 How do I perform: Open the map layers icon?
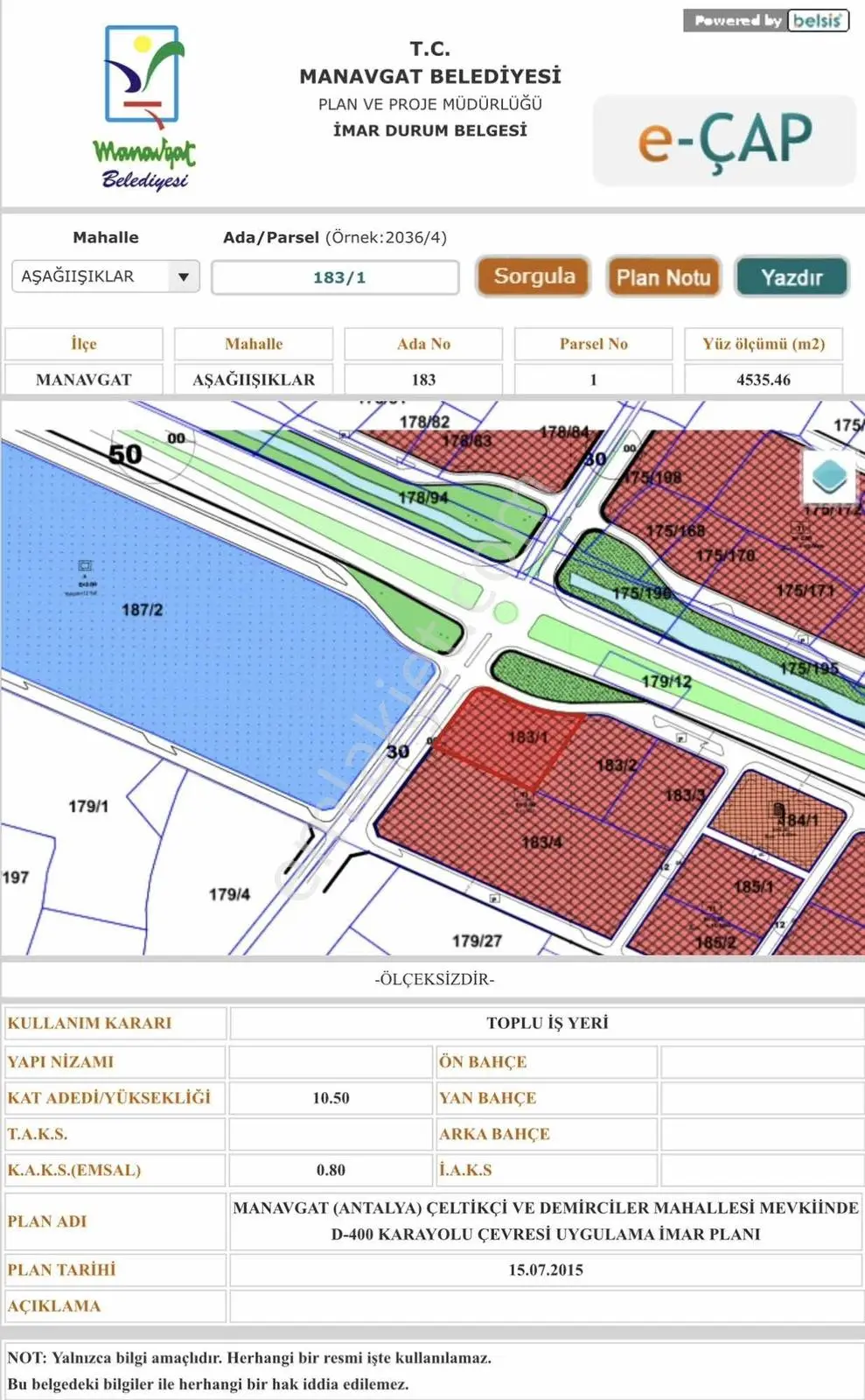coord(828,477)
